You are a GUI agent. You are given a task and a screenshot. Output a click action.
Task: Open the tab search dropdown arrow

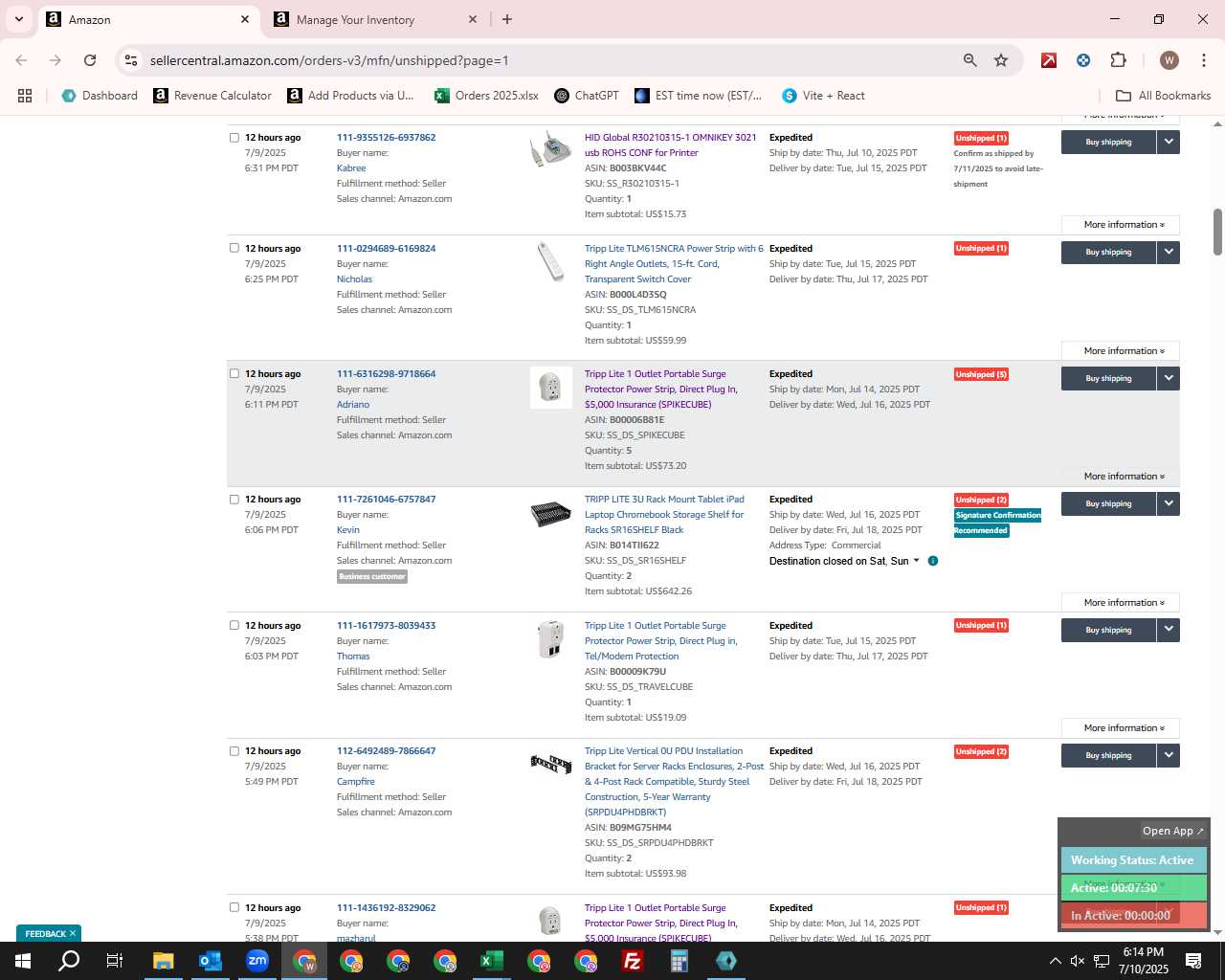pos(18,19)
